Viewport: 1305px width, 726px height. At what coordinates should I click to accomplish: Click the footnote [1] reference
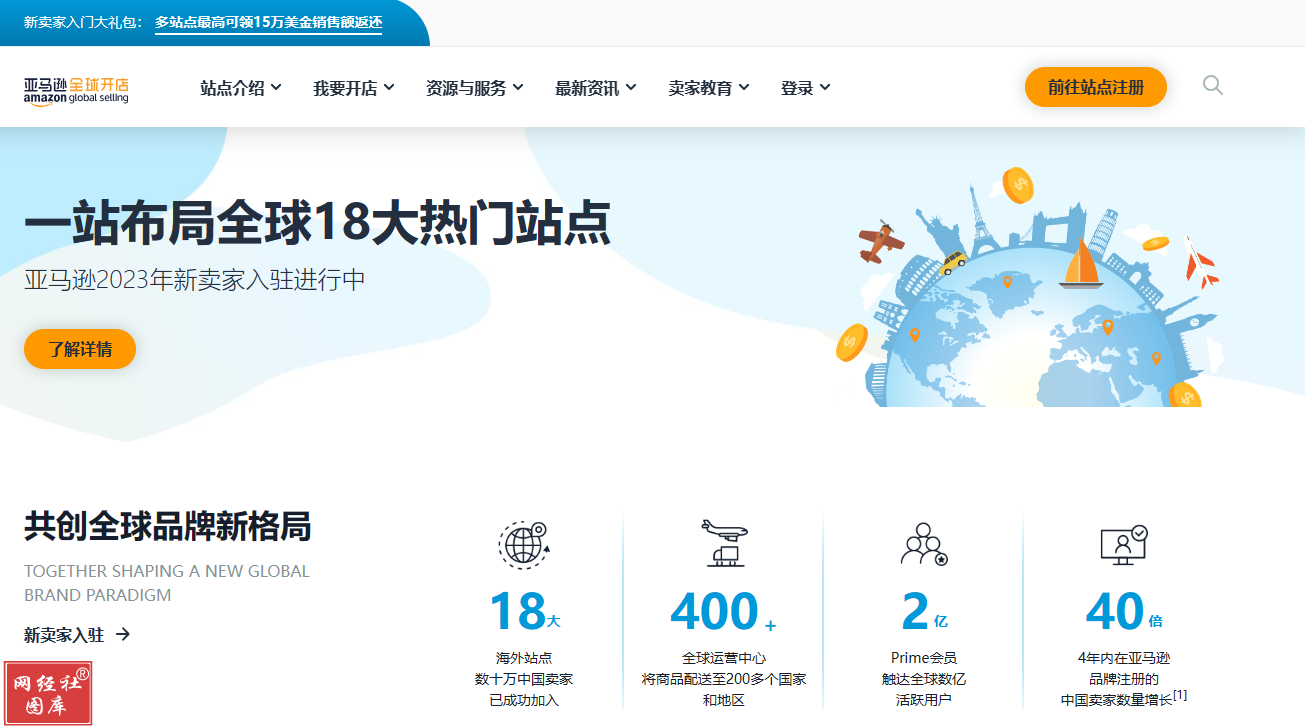(x=1180, y=695)
